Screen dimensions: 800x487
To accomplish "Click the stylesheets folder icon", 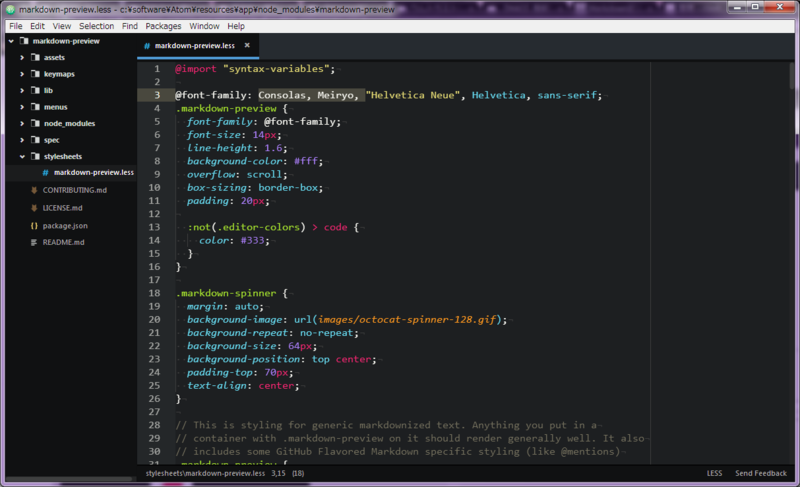I will click(x=35, y=156).
